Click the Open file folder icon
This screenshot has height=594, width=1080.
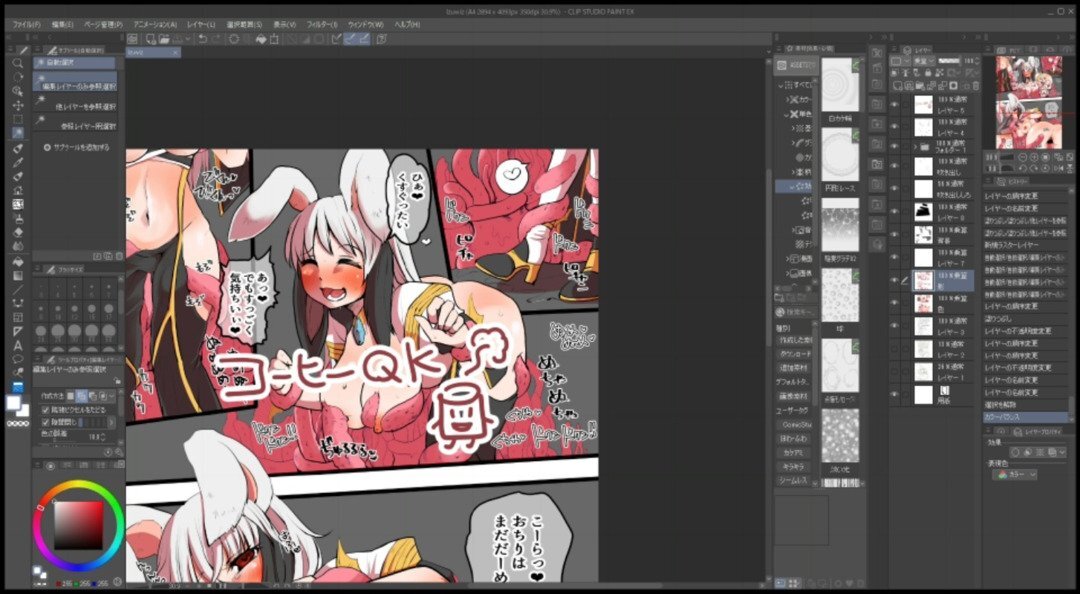click(163, 39)
